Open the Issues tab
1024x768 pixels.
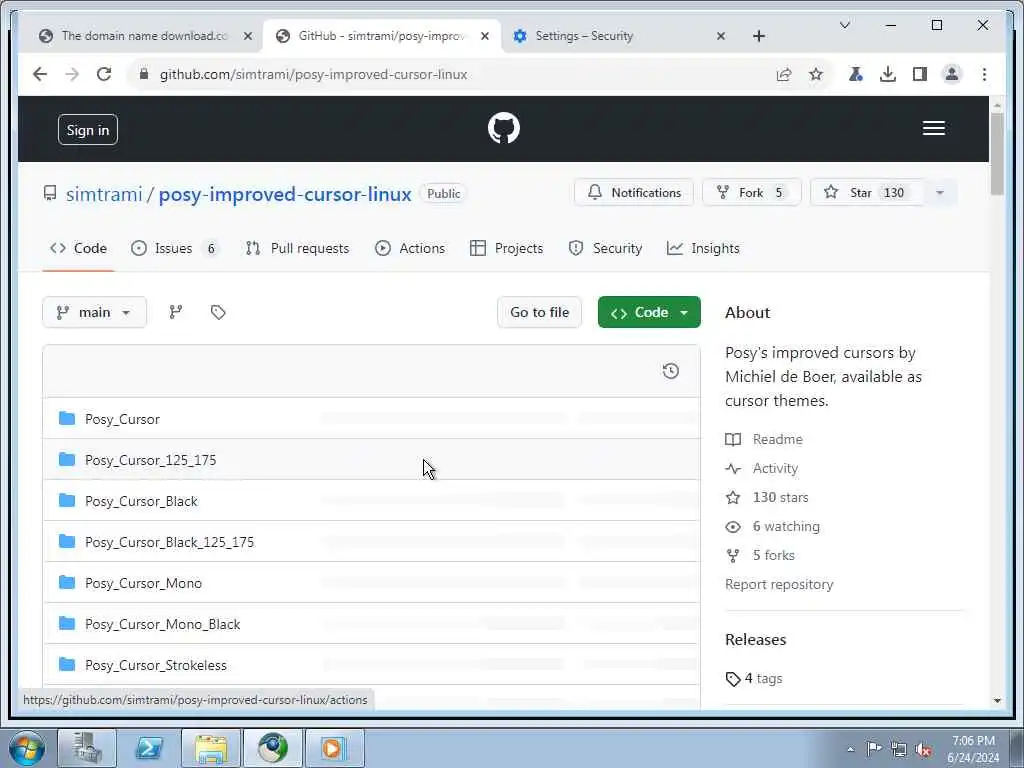[x=174, y=248]
